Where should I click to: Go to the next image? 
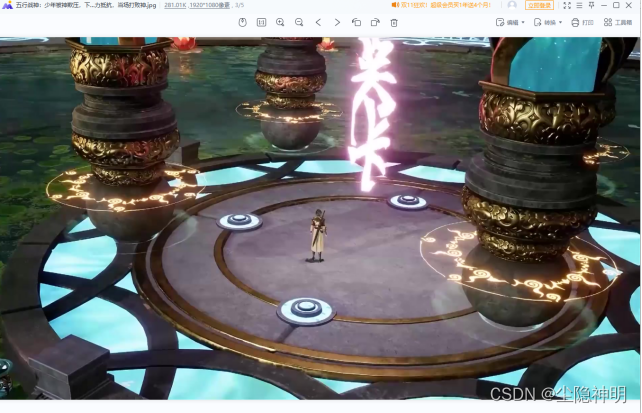tap(337, 23)
